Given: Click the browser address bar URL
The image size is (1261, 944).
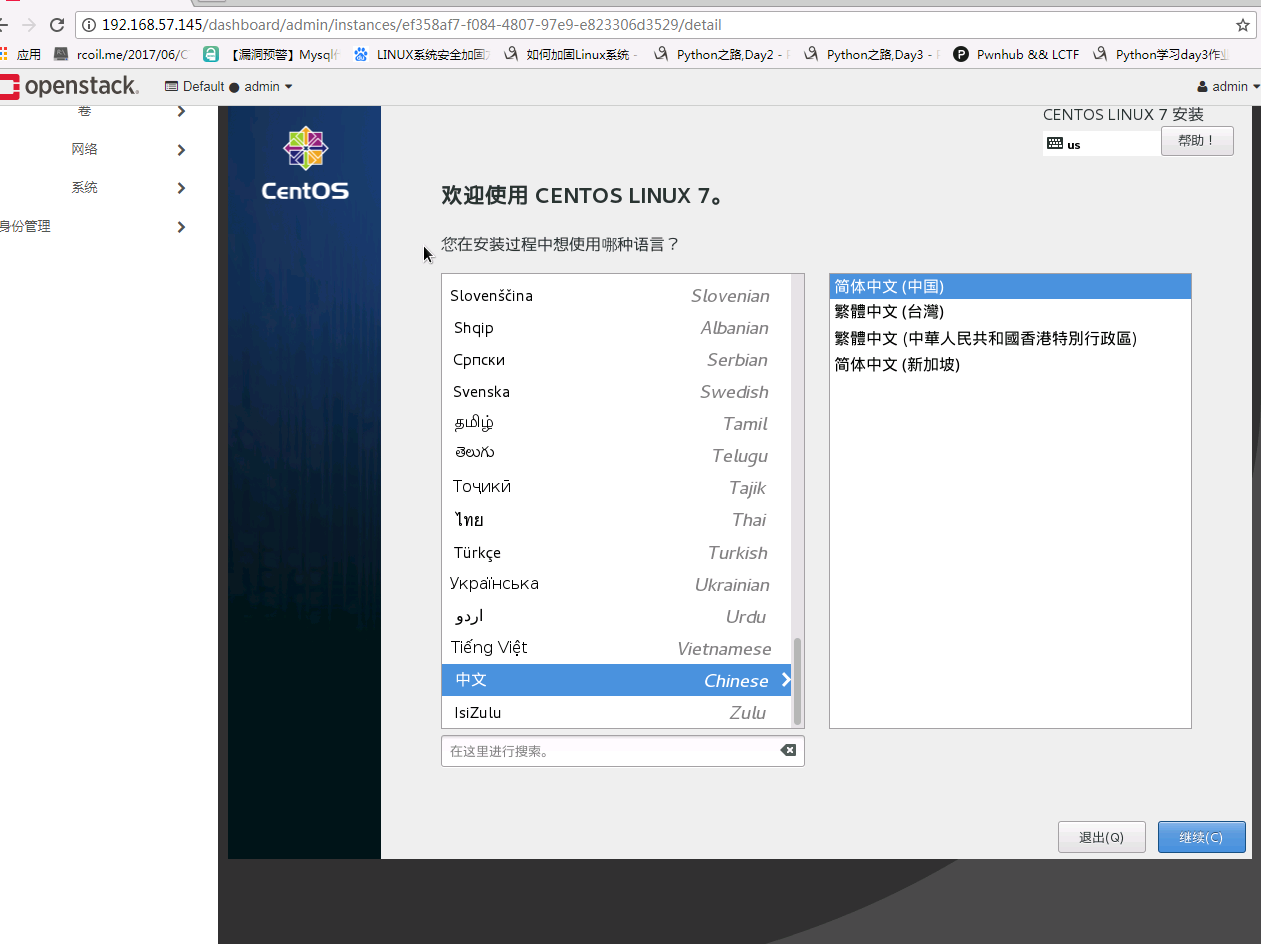Looking at the screenshot, I should [411, 25].
